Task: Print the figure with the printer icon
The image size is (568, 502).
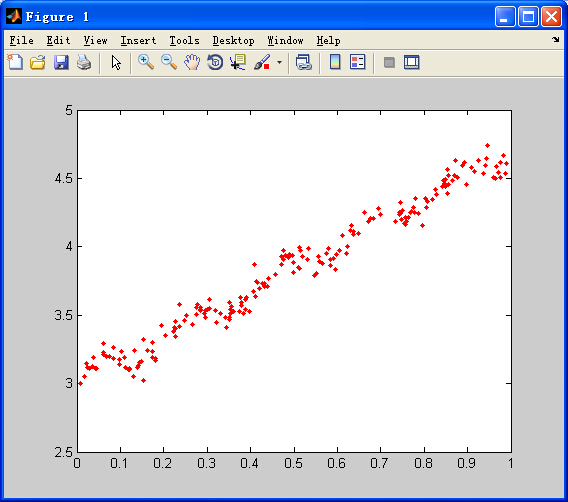Action: 84,62
